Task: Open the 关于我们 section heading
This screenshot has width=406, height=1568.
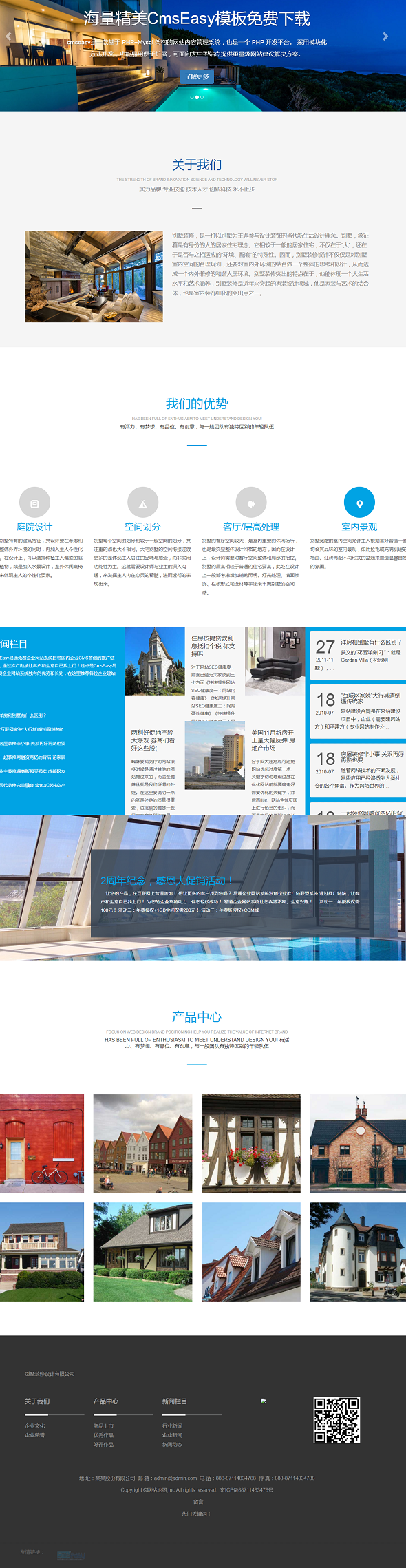Action: 197,165
